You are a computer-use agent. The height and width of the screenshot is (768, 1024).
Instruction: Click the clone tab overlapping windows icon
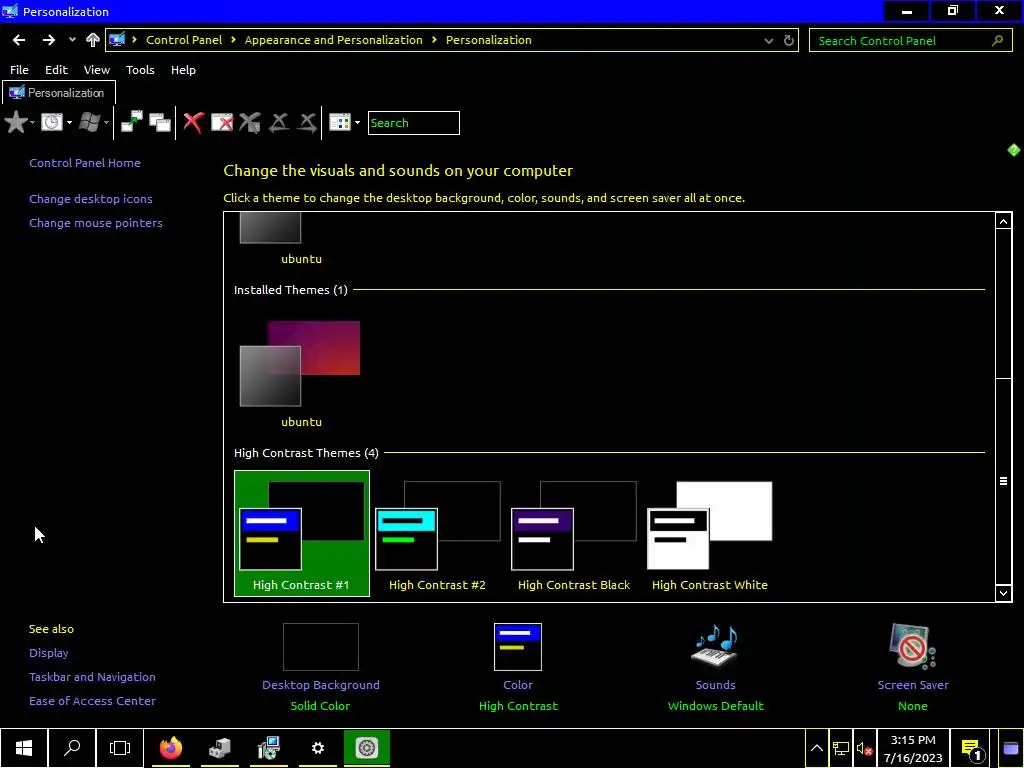160,122
